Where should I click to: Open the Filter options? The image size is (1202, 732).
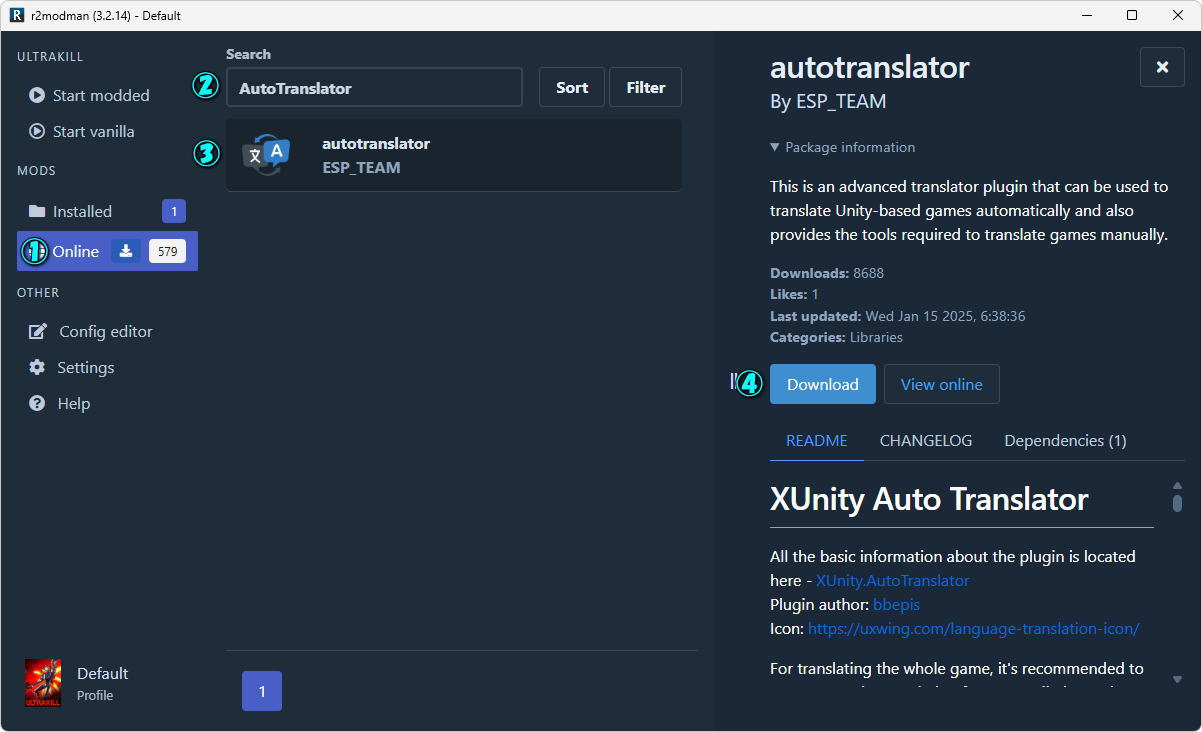point(646,88)
